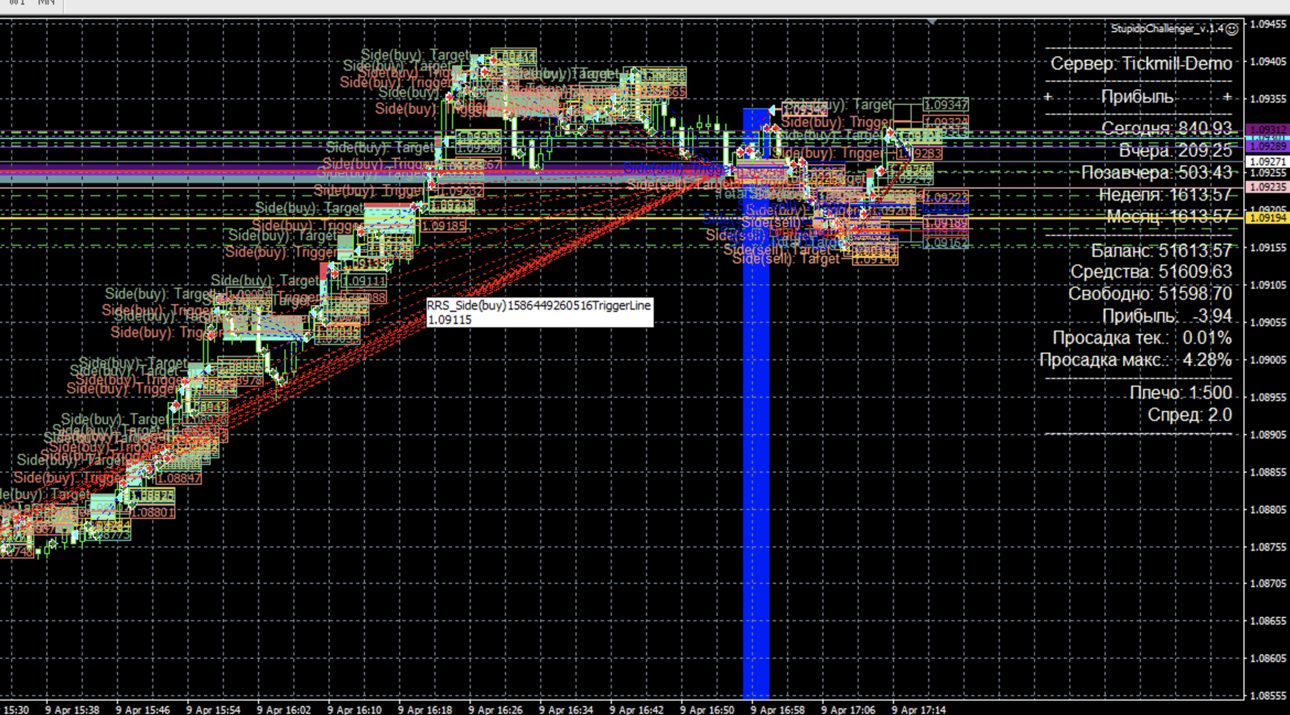Select the 1.09347 target price box
The image size is (1290, 715).
[945, 104]
